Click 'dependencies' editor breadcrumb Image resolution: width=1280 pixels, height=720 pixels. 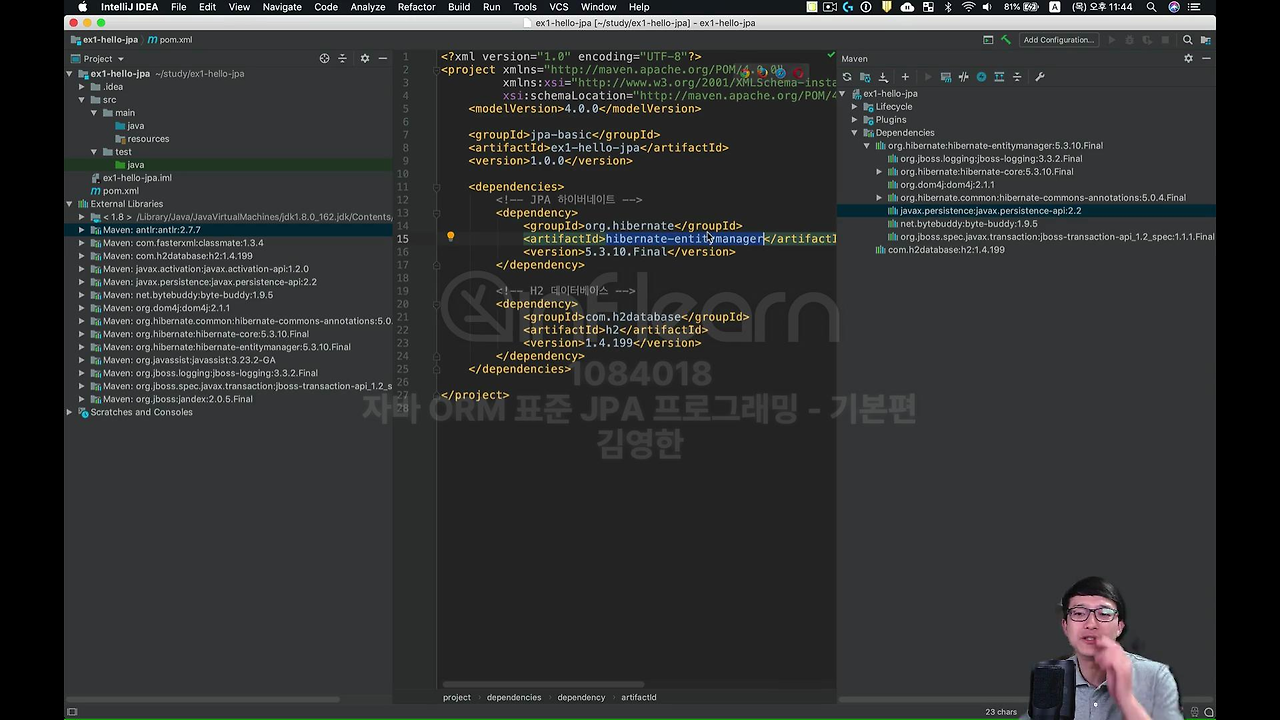pyautogui.click(x=514, y=697)
